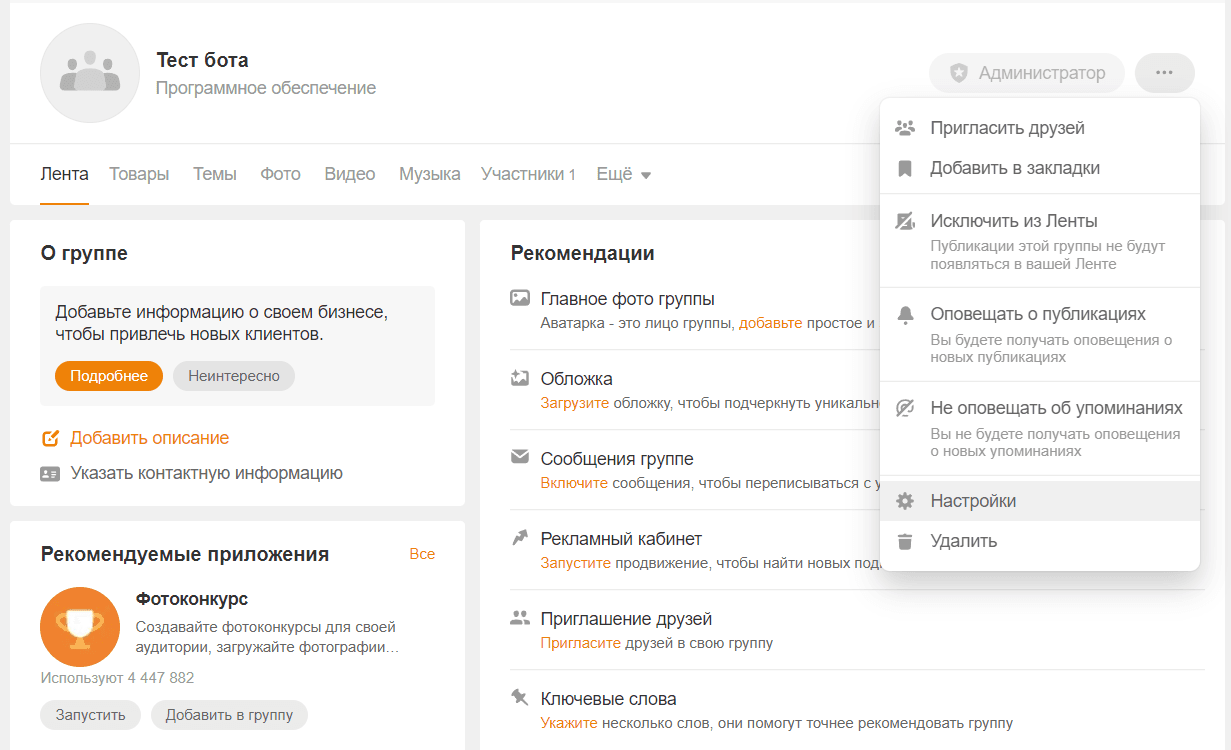
Task: Switch to the Товары tab
Action: point(139,174)
